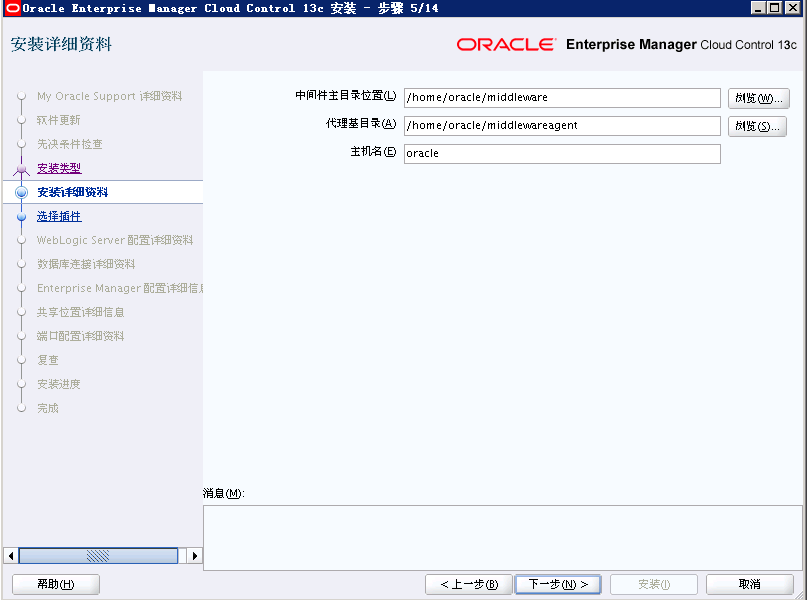Click the My Oracle Support 详细资料 step

[x=109, y=96]
